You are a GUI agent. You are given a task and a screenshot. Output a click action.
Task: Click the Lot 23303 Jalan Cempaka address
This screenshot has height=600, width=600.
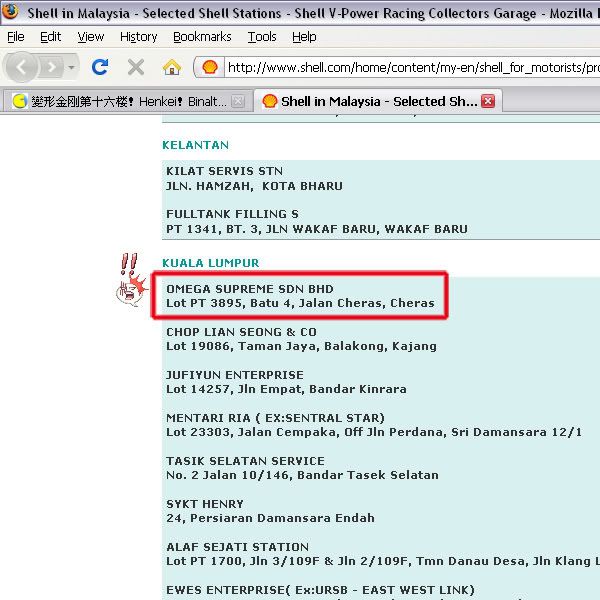(x=374, y=432)
